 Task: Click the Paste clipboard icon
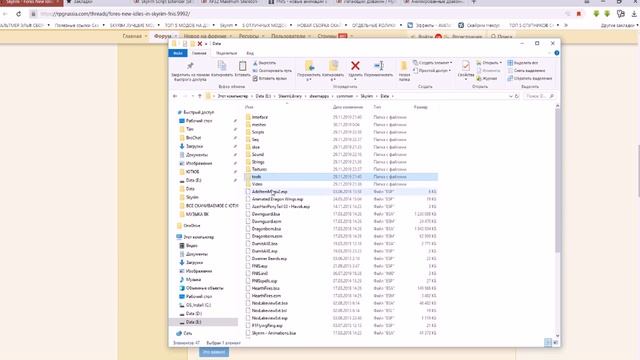point(242,66)
